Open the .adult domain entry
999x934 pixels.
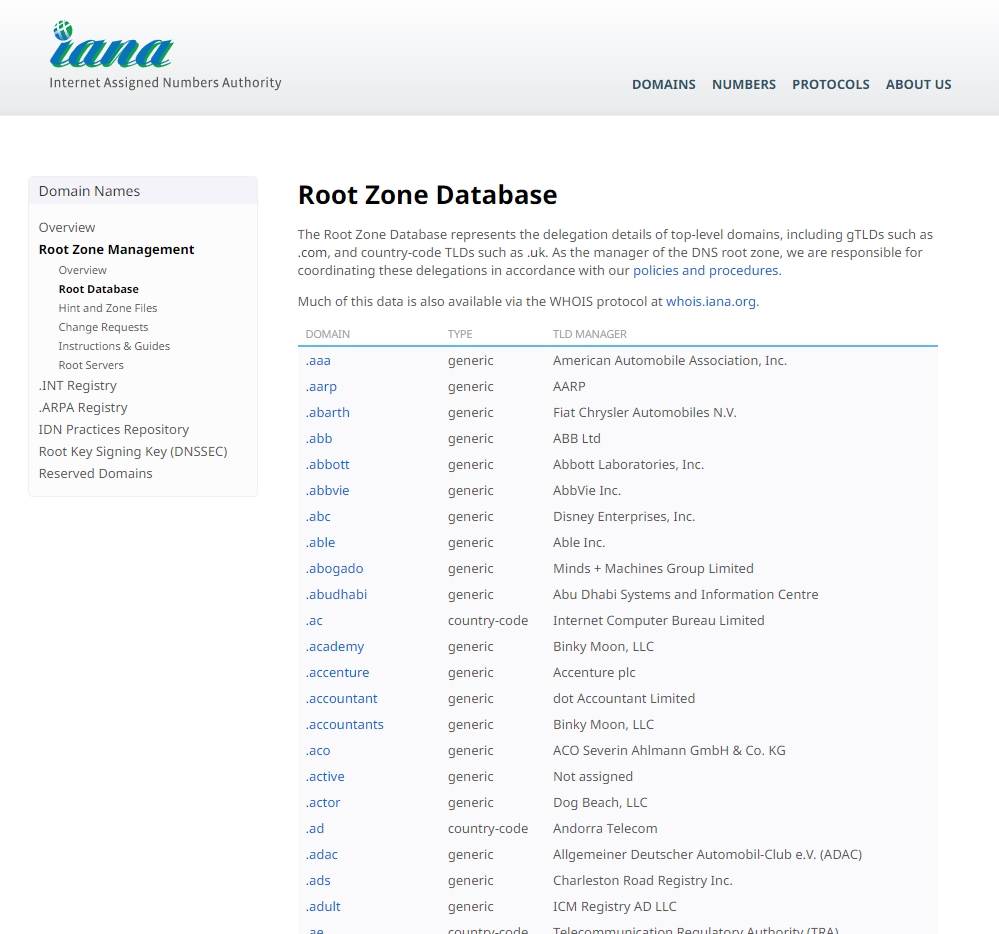coord(323,907)
